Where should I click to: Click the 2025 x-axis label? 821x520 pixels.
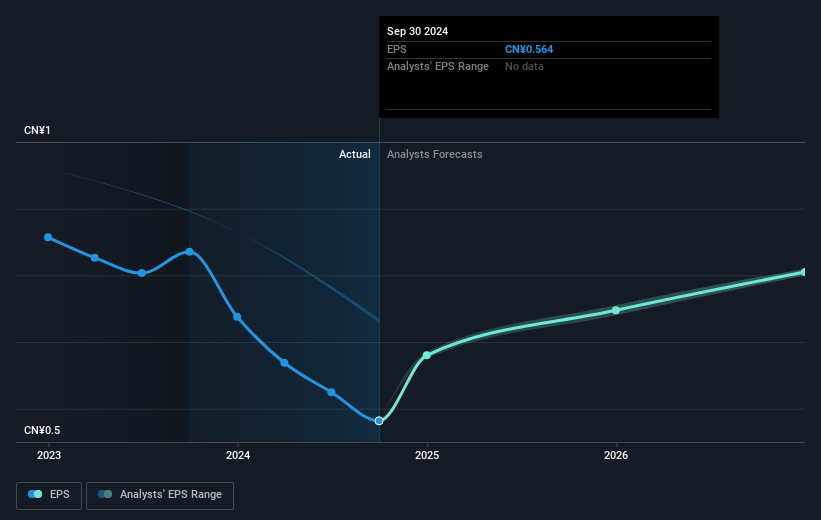click(427, 455)
